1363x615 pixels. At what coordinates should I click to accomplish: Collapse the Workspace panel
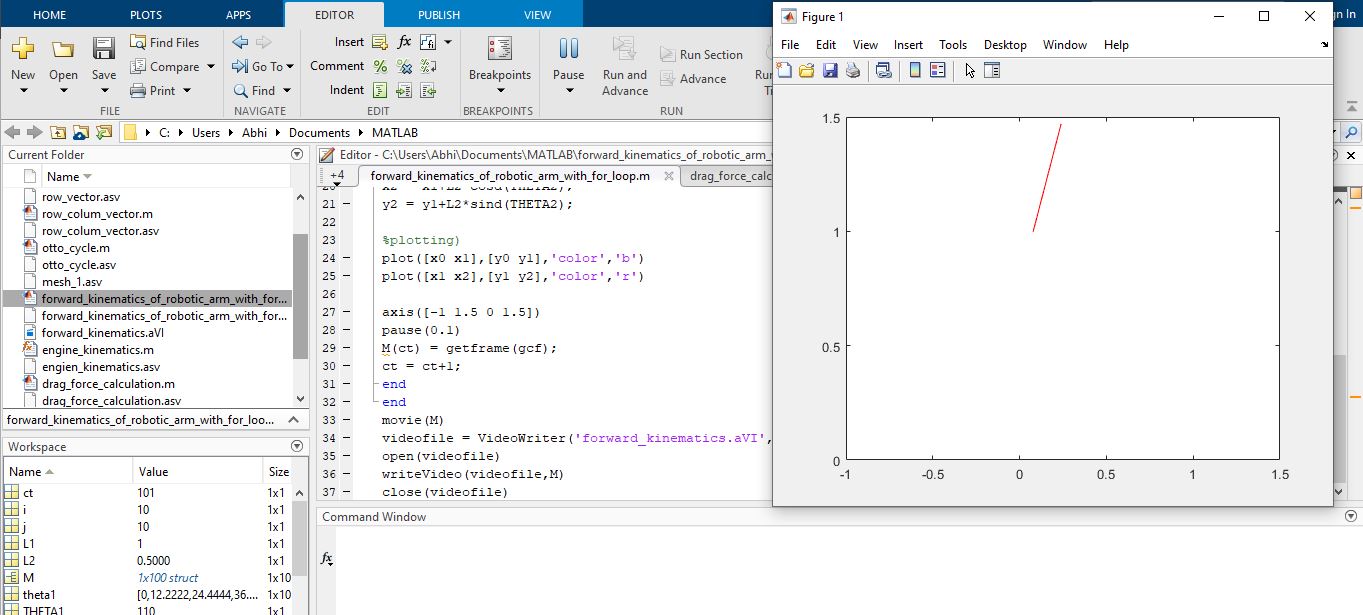[297, 446]
